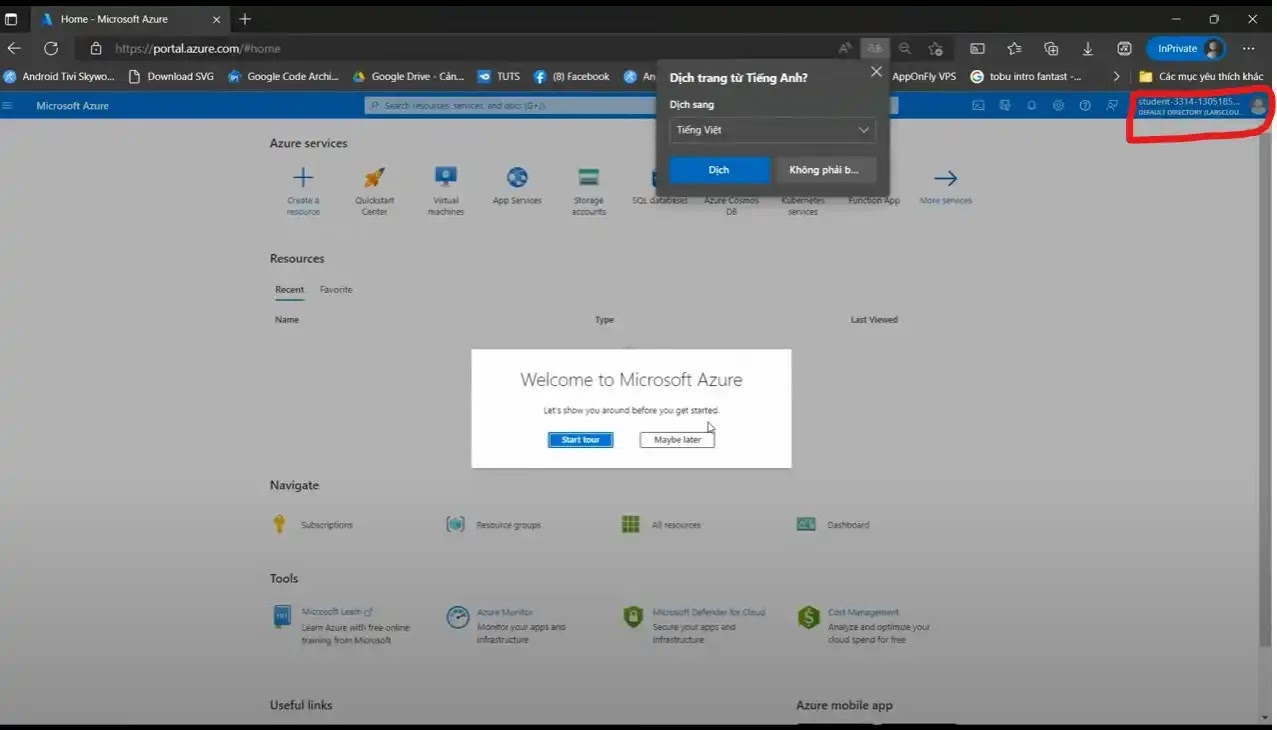Refresh the browser page
Image resolution: width=1277 pixels, height=730 pixels.
tap(51, 48)
